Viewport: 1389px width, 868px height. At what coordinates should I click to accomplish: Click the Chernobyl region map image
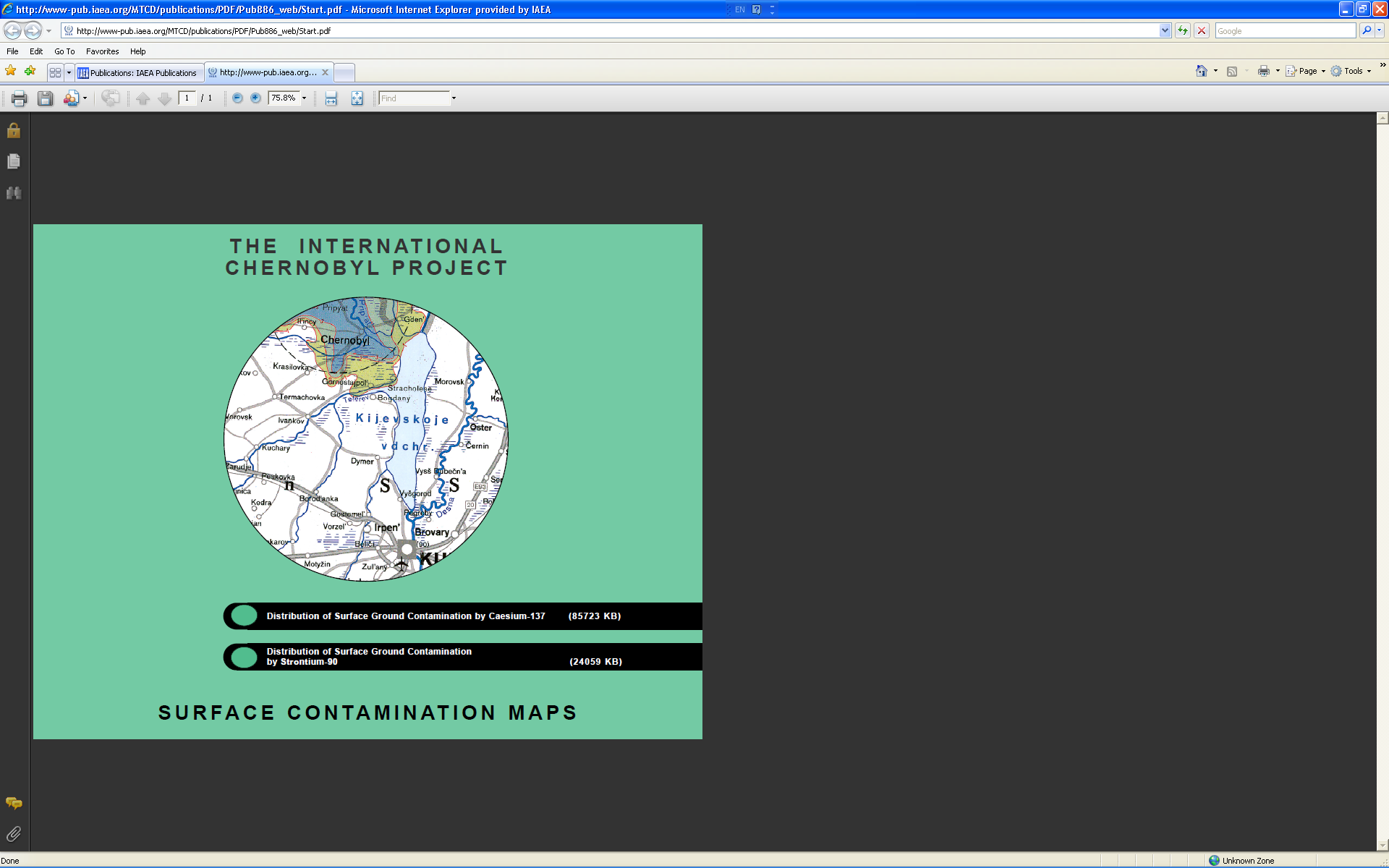pyautogui.click(x=366, y=438)
